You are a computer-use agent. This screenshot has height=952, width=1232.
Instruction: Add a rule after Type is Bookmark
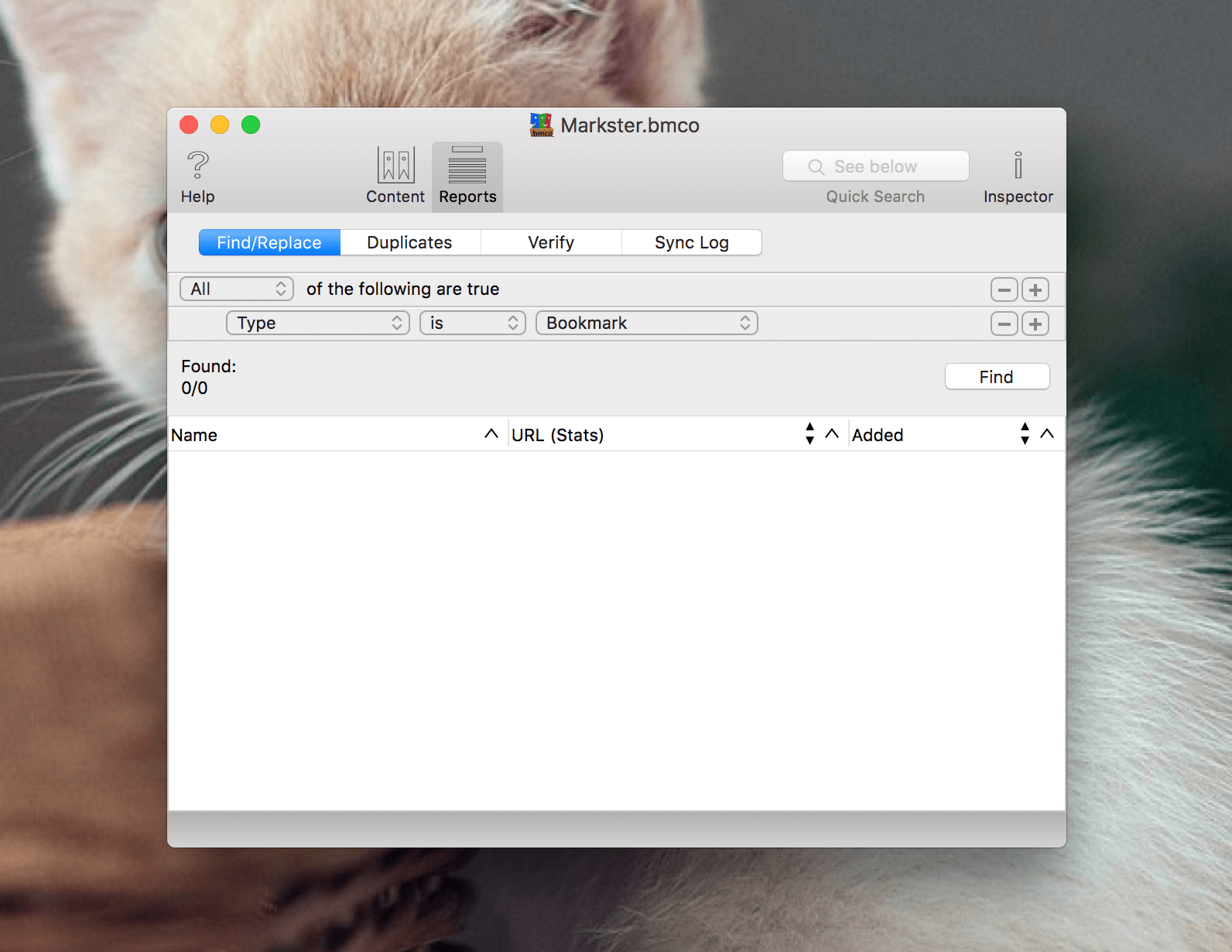point(1035,324)
